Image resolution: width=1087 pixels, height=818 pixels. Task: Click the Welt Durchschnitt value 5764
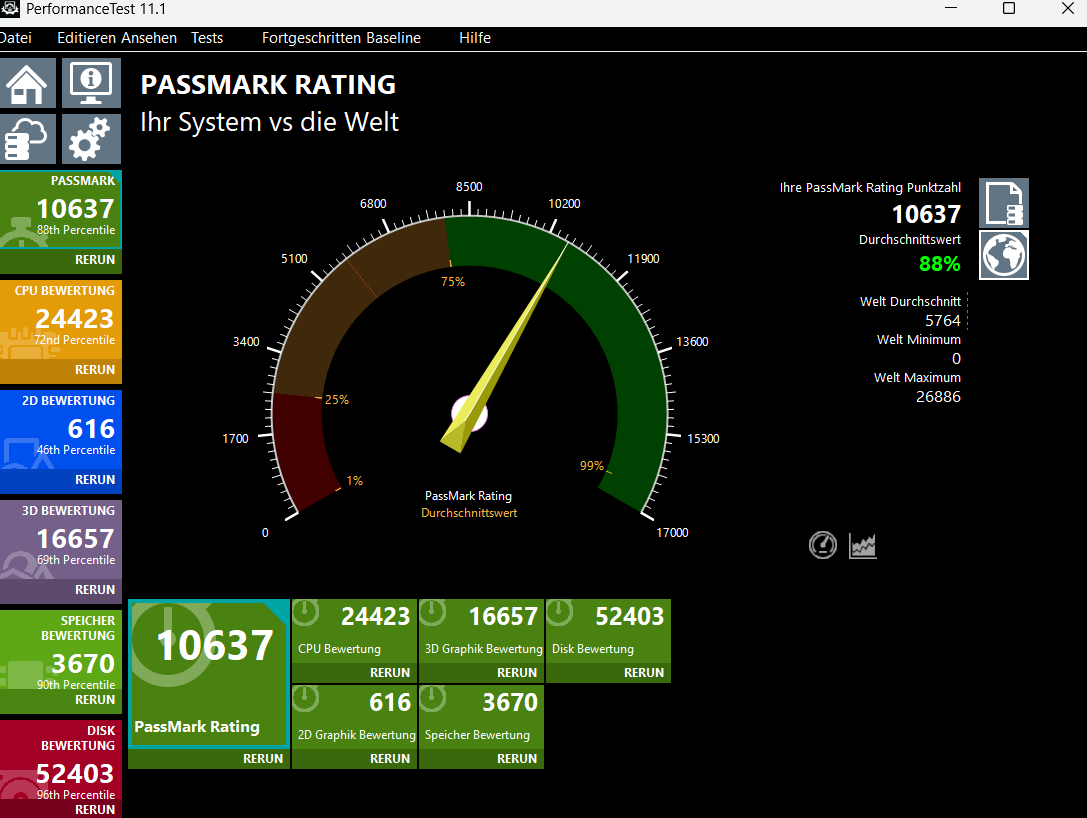(943, 321)
